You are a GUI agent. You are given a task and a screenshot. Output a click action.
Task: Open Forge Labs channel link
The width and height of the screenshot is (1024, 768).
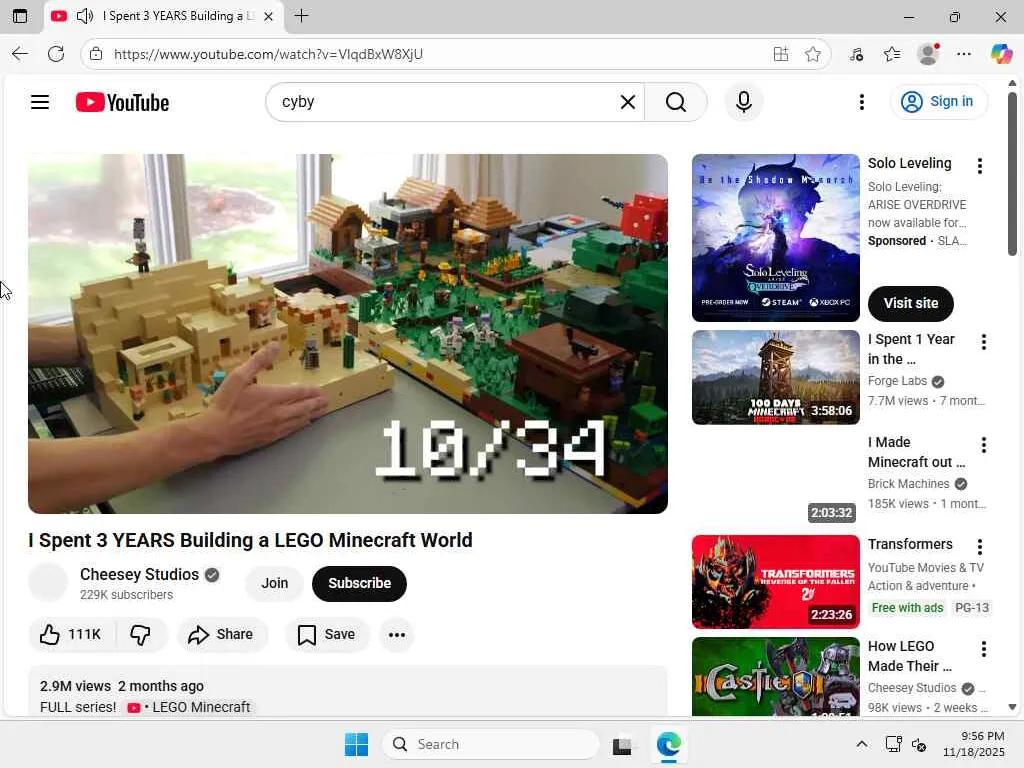click(x=897, y=381)
